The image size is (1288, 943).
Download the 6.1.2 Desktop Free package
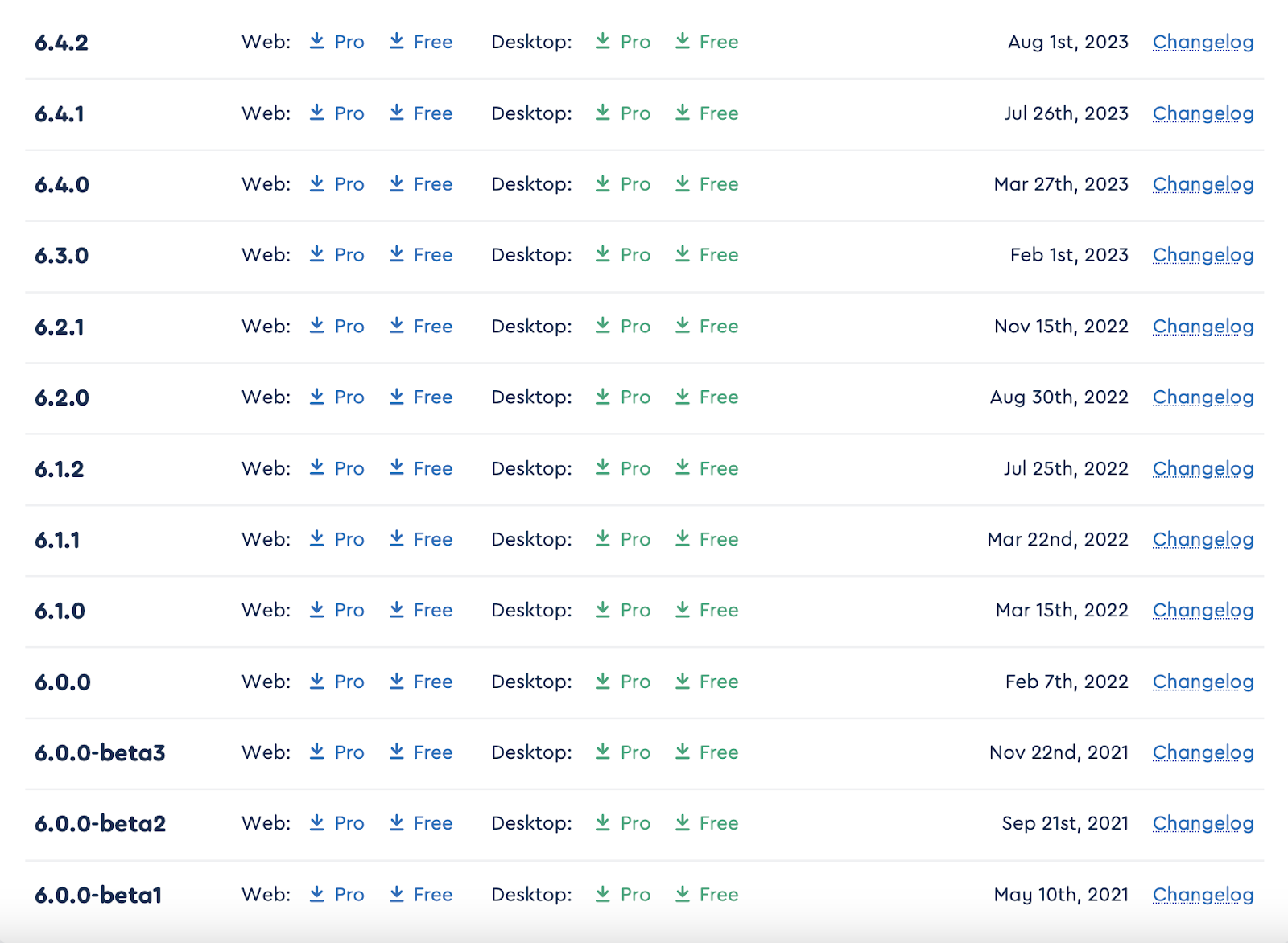(x=706, y=468)
